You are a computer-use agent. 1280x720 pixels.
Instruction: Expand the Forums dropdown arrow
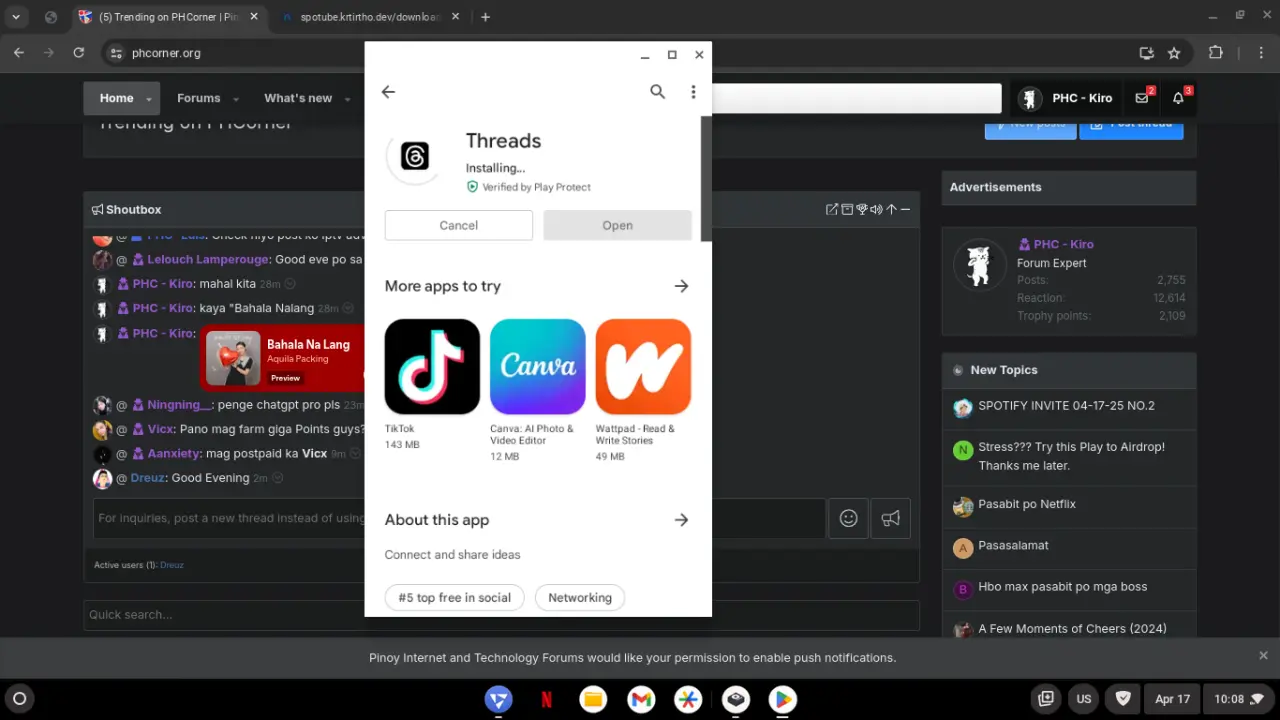coord(236,99)
